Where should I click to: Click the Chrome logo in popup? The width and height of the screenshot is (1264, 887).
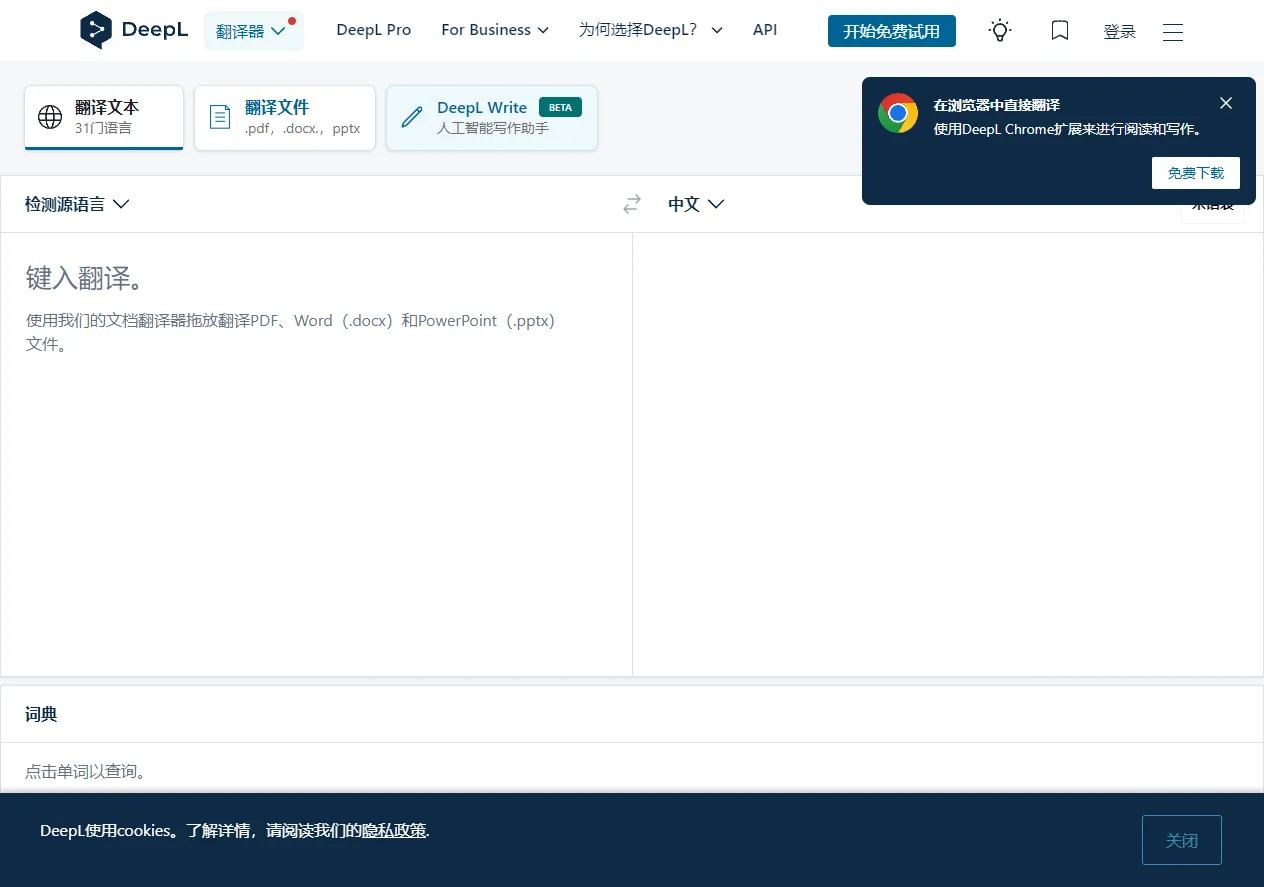[898, 113]
